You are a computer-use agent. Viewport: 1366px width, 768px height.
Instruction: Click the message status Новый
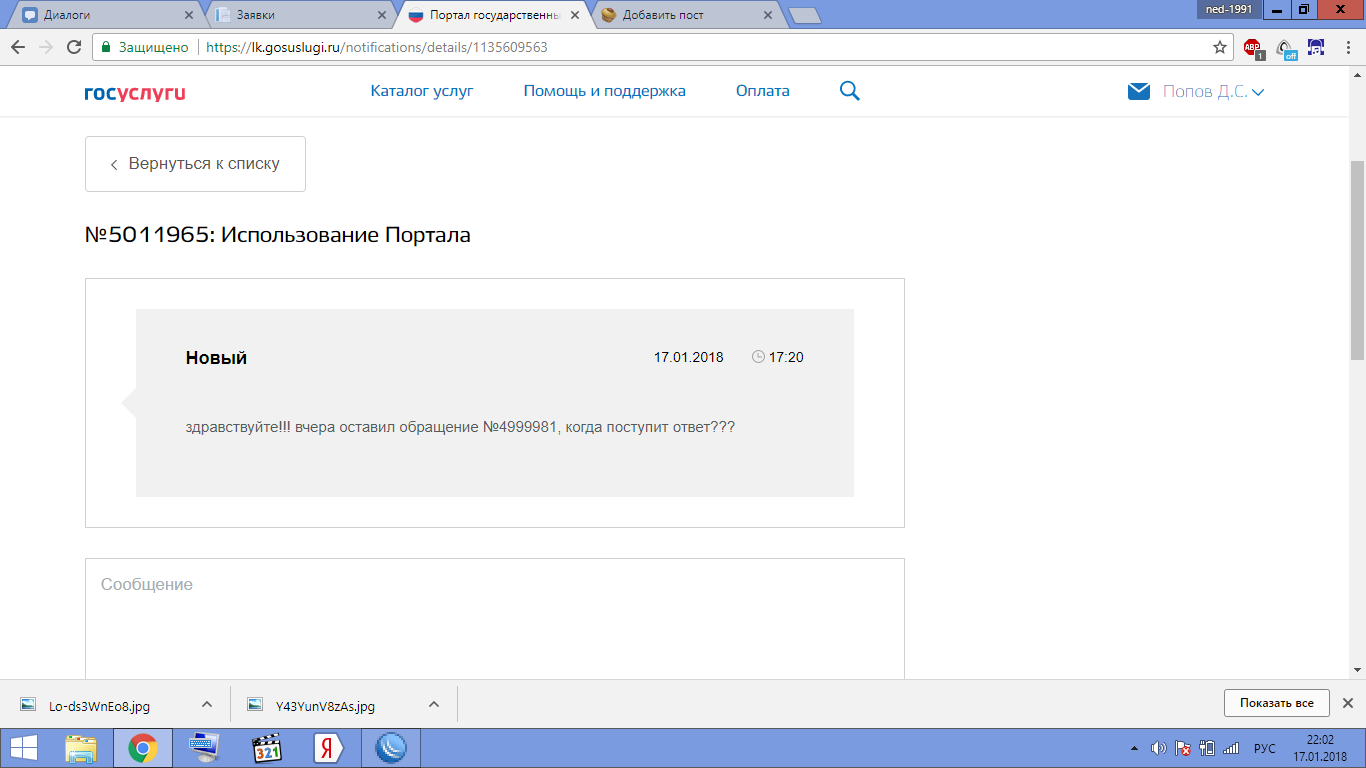click(216, 358)
